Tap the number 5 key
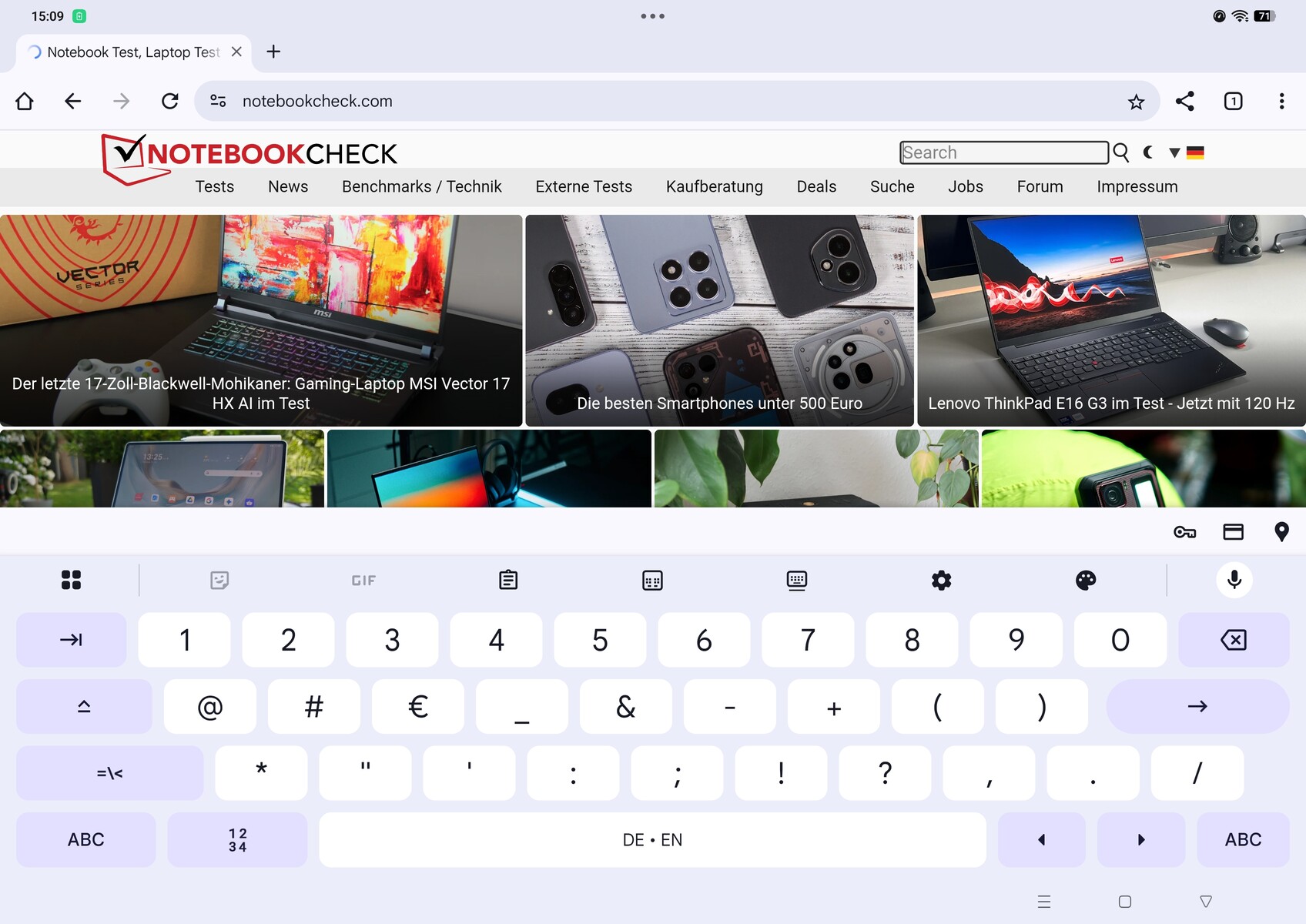This screenshot has width=1306, height=924. point(600,640)
